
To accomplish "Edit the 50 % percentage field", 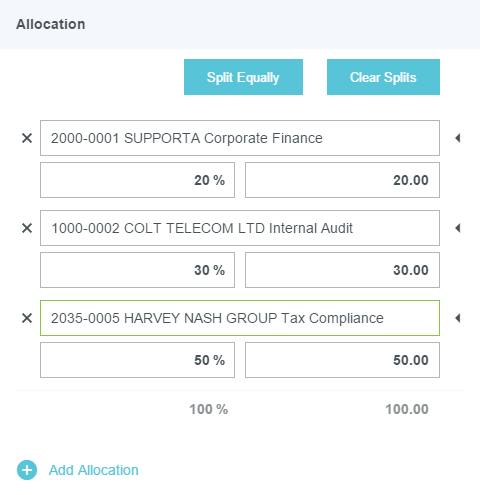I will (137, 360).
